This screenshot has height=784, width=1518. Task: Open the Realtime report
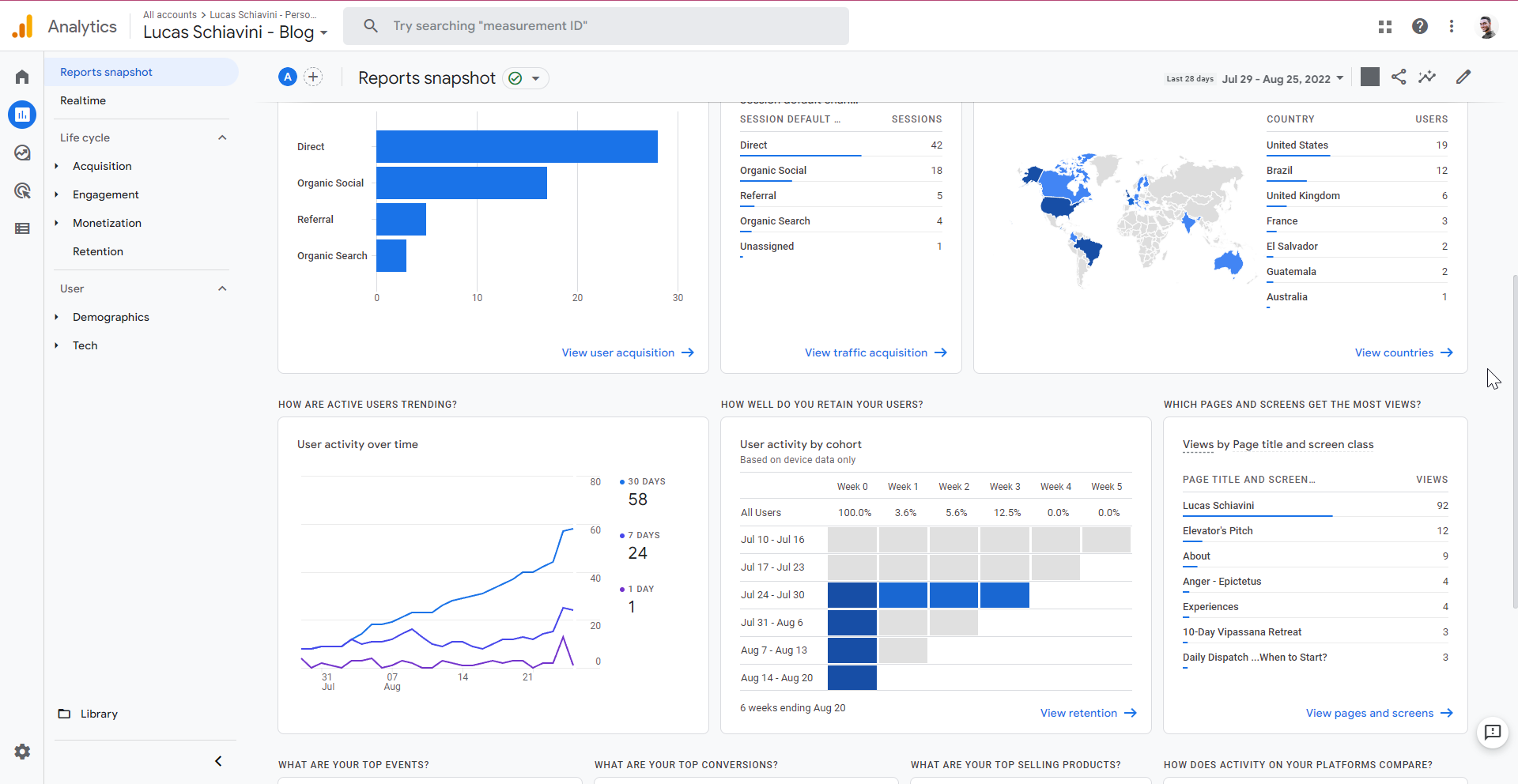[x=83, y=100]
